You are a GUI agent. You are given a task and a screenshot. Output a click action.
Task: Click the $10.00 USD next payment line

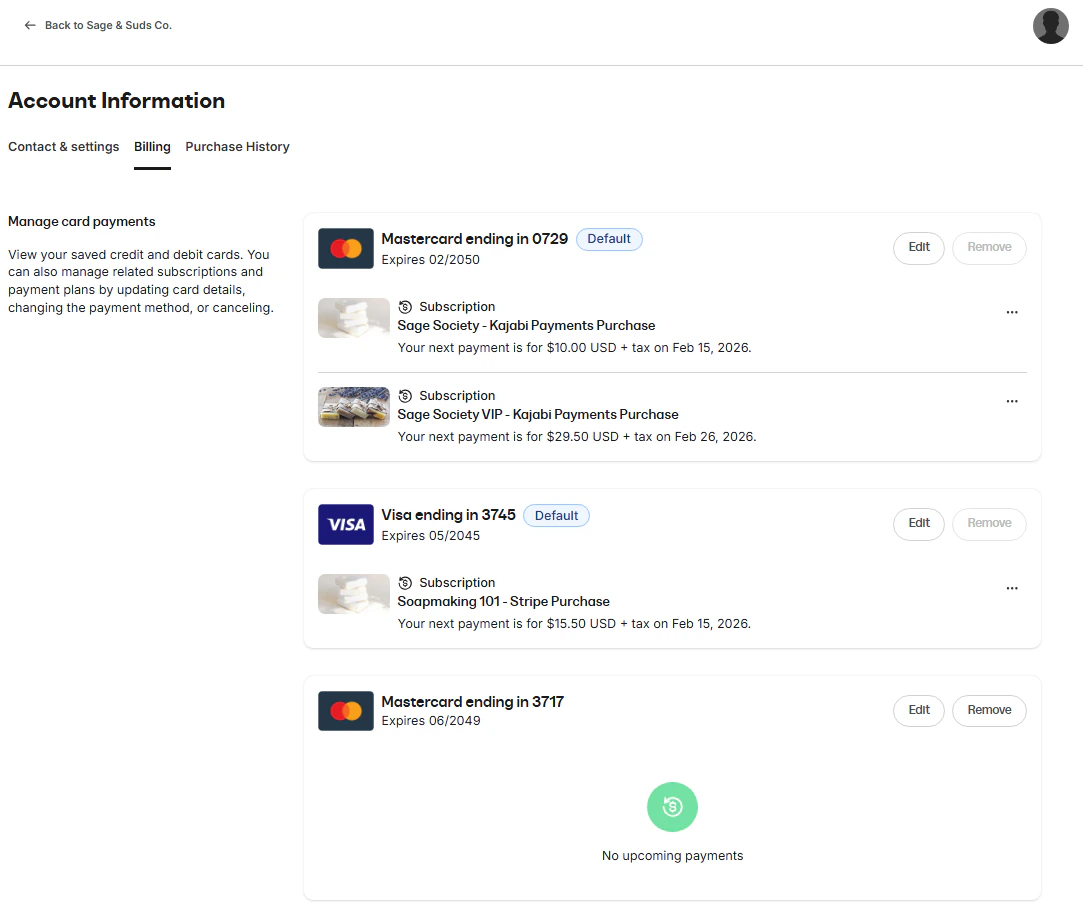(574, 348)
